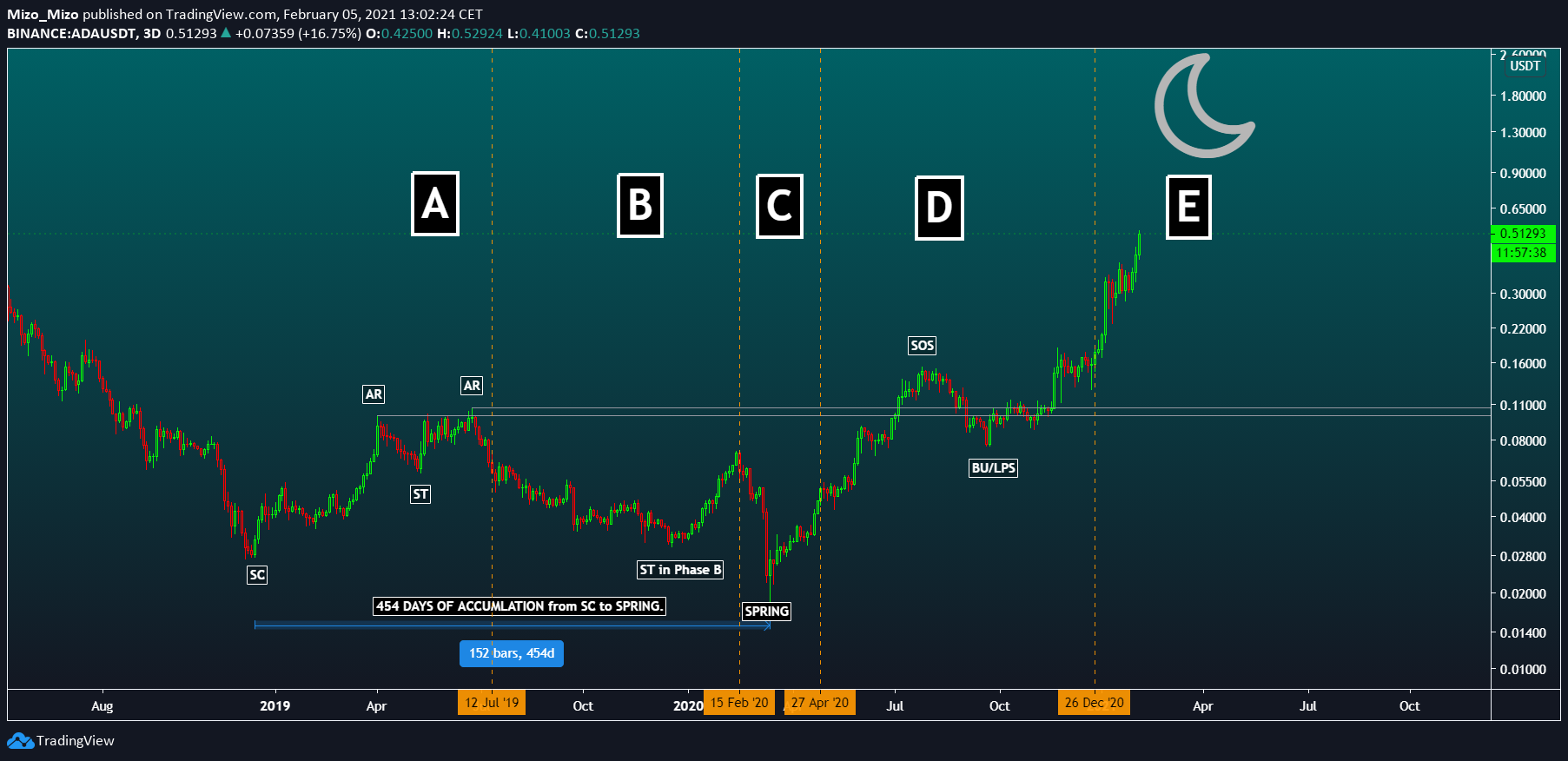Click the opening price value 0.42500
The height and width of the screenshot is (761, 1568).
click(407, 33)
